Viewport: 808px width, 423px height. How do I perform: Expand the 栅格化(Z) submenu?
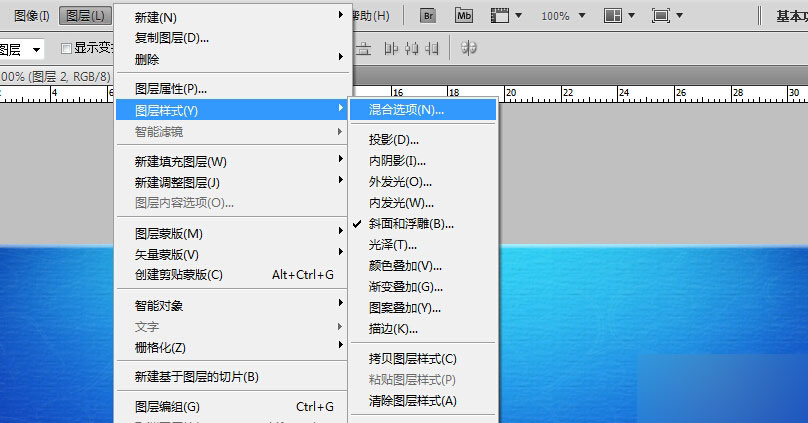coord(233,347)
